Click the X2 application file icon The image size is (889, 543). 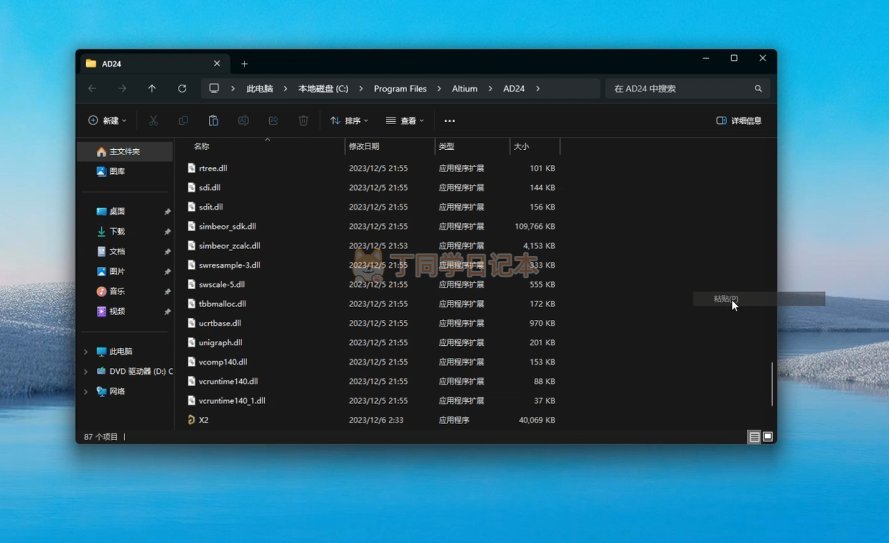click(x=191, y=420)
